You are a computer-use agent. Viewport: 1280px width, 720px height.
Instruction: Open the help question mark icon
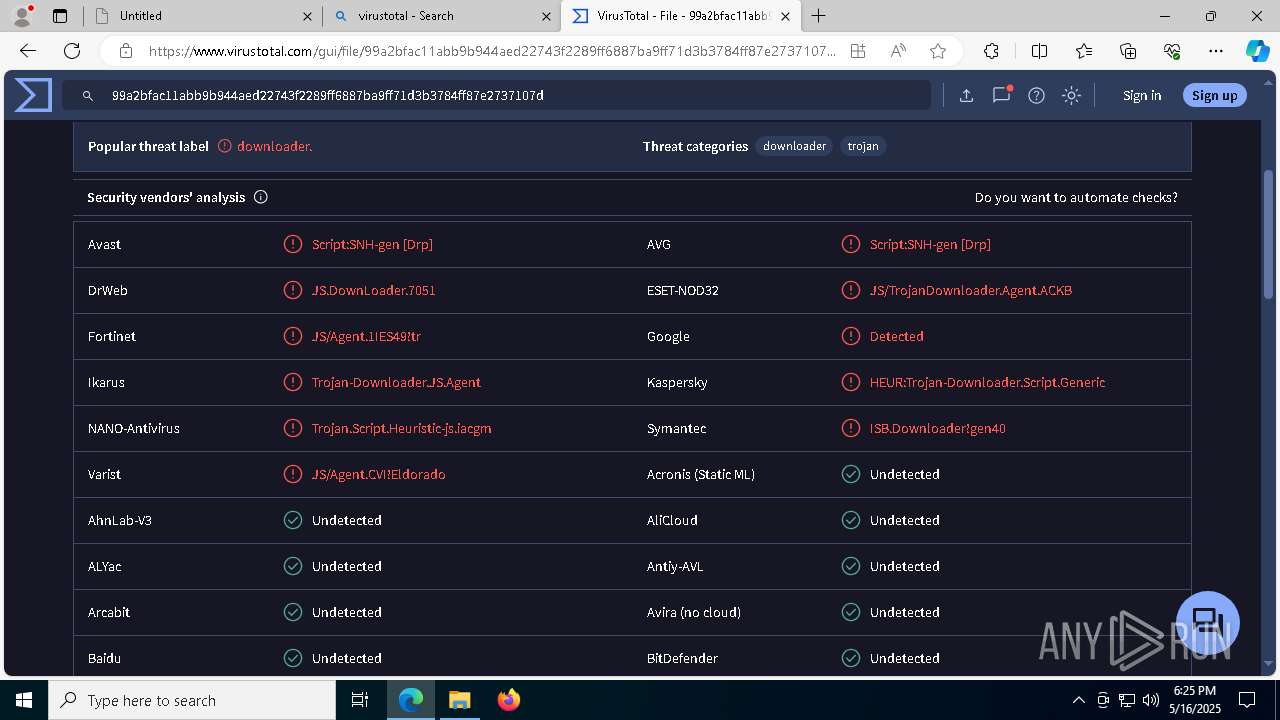coord(1036,96)
